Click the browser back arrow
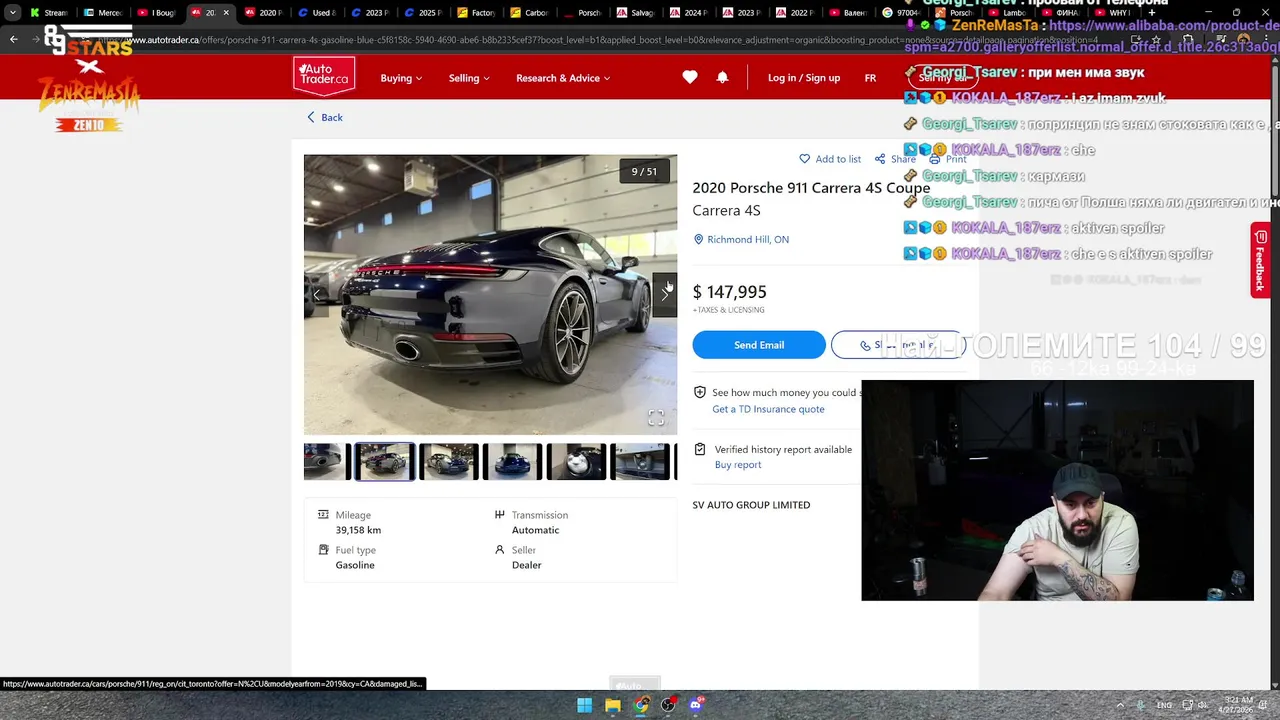1280x720 pixels. 13,39
